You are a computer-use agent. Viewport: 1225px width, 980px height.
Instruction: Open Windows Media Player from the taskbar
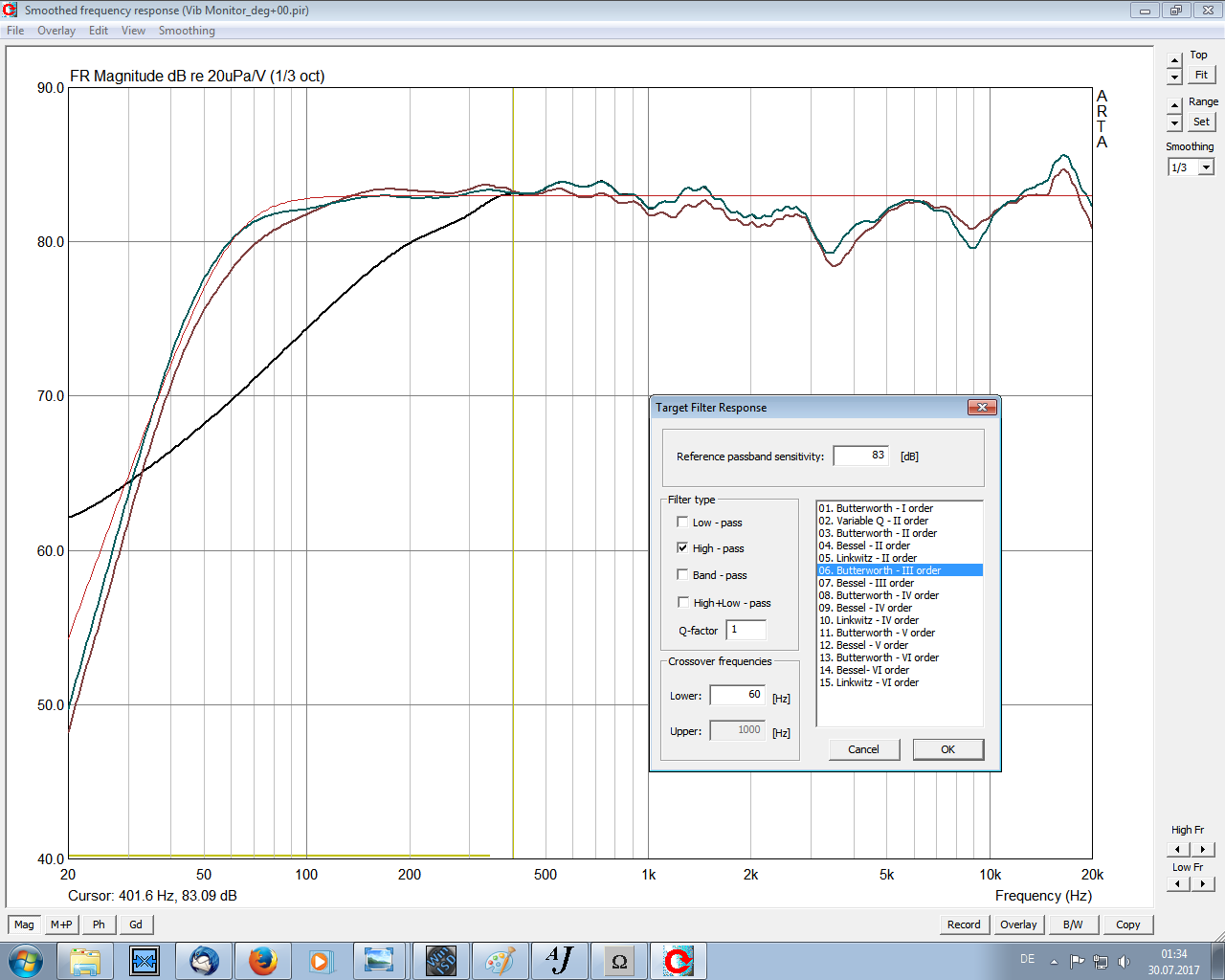321,961
